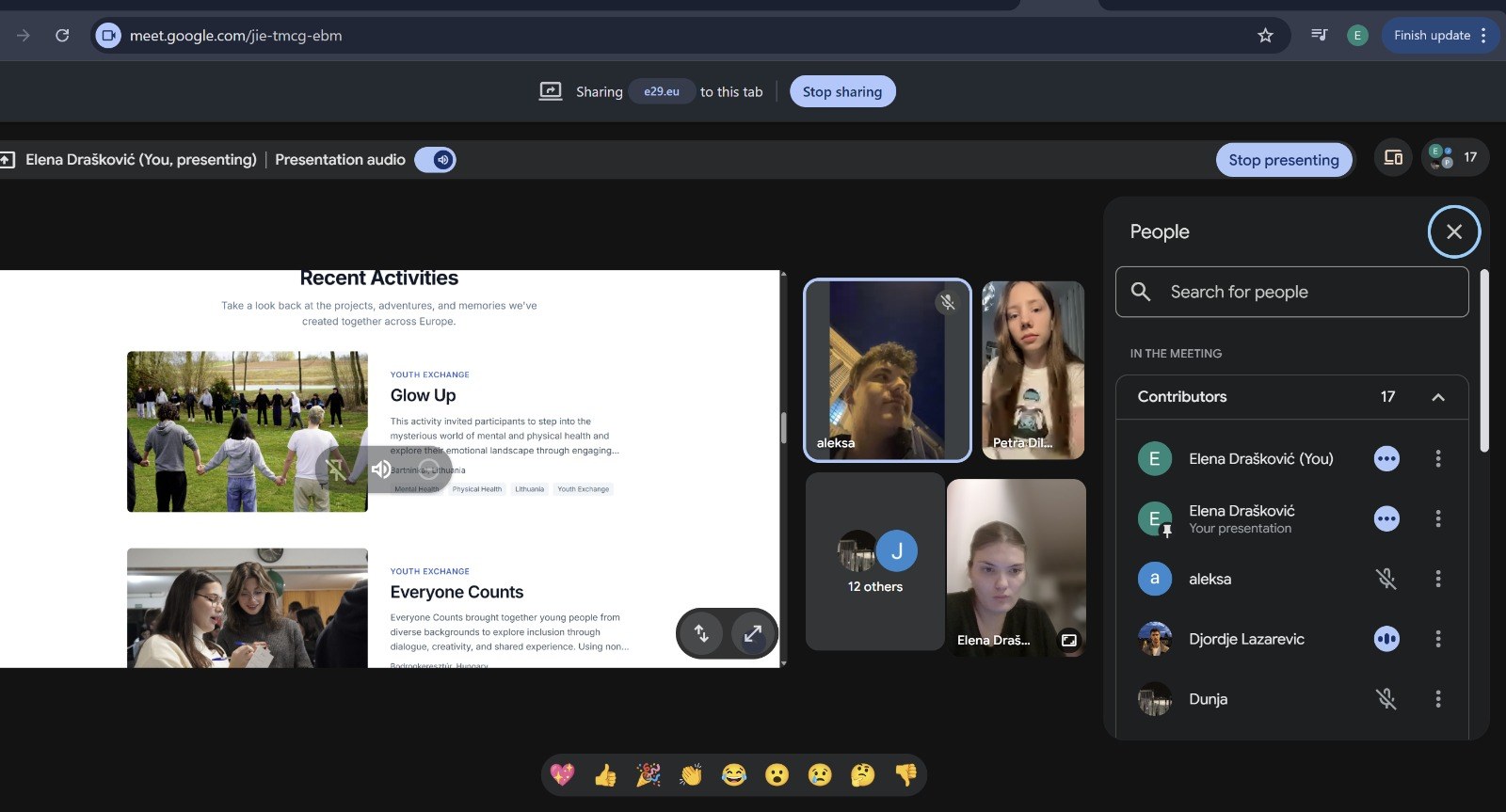
Task: Click the address bar URL
Action: (x=236, y=36)
